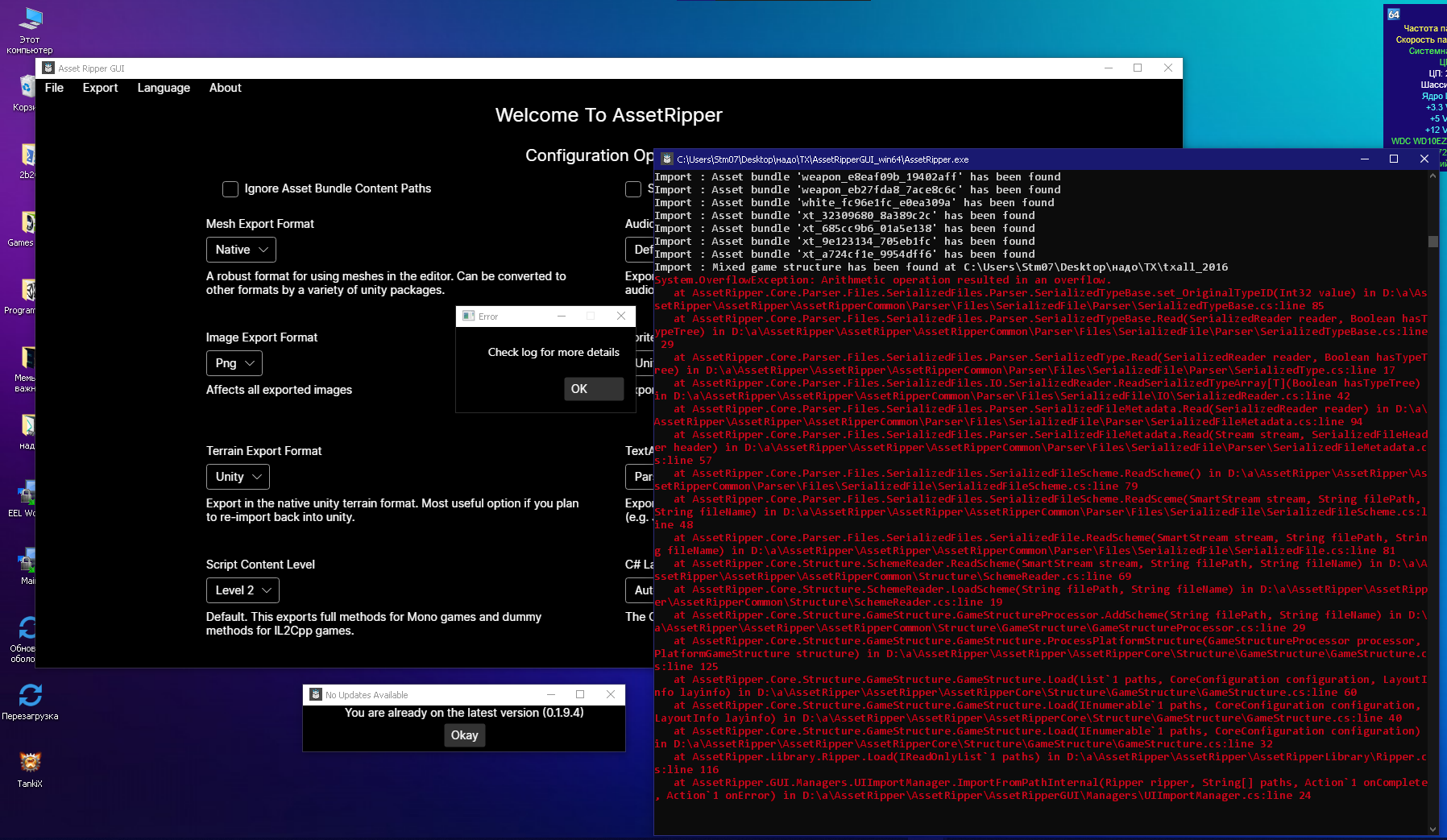Close the No Updates Available dialog

(611, 694)
